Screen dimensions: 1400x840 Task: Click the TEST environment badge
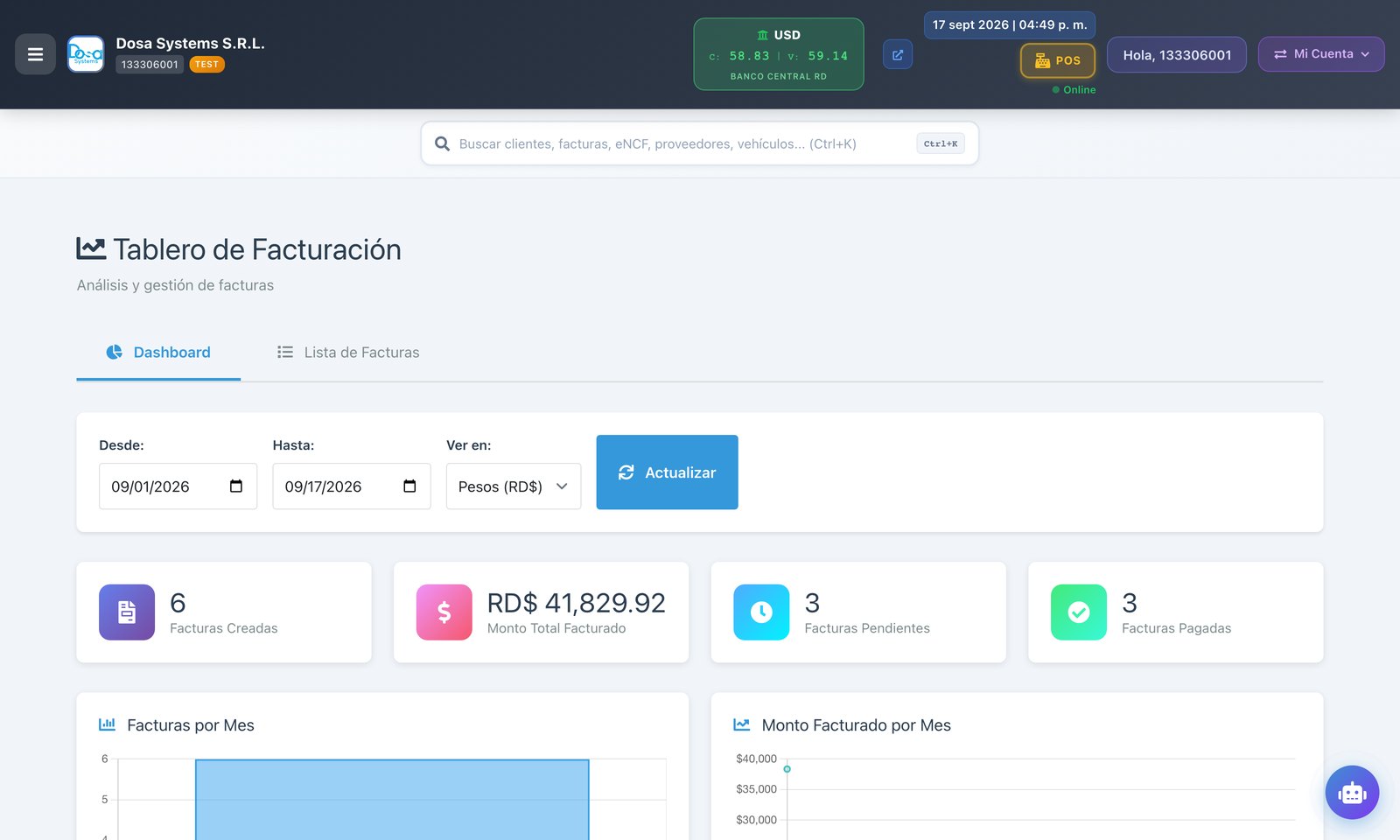point(206,65)
